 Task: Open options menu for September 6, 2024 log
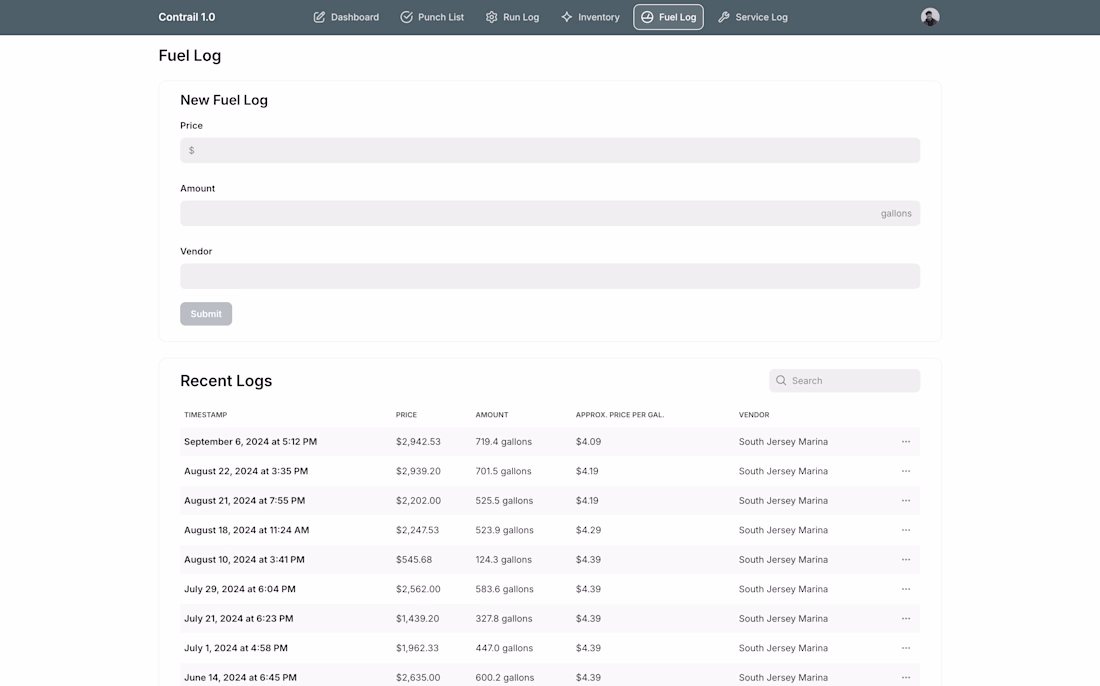tap(906, 442)
